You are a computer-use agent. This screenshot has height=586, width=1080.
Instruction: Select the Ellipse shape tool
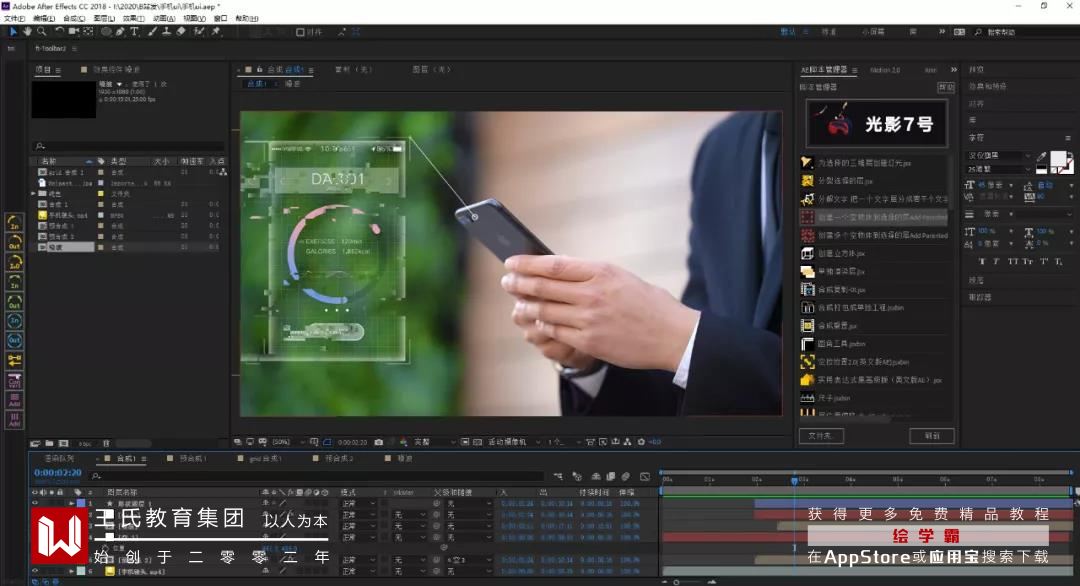(x=106, y=32)
